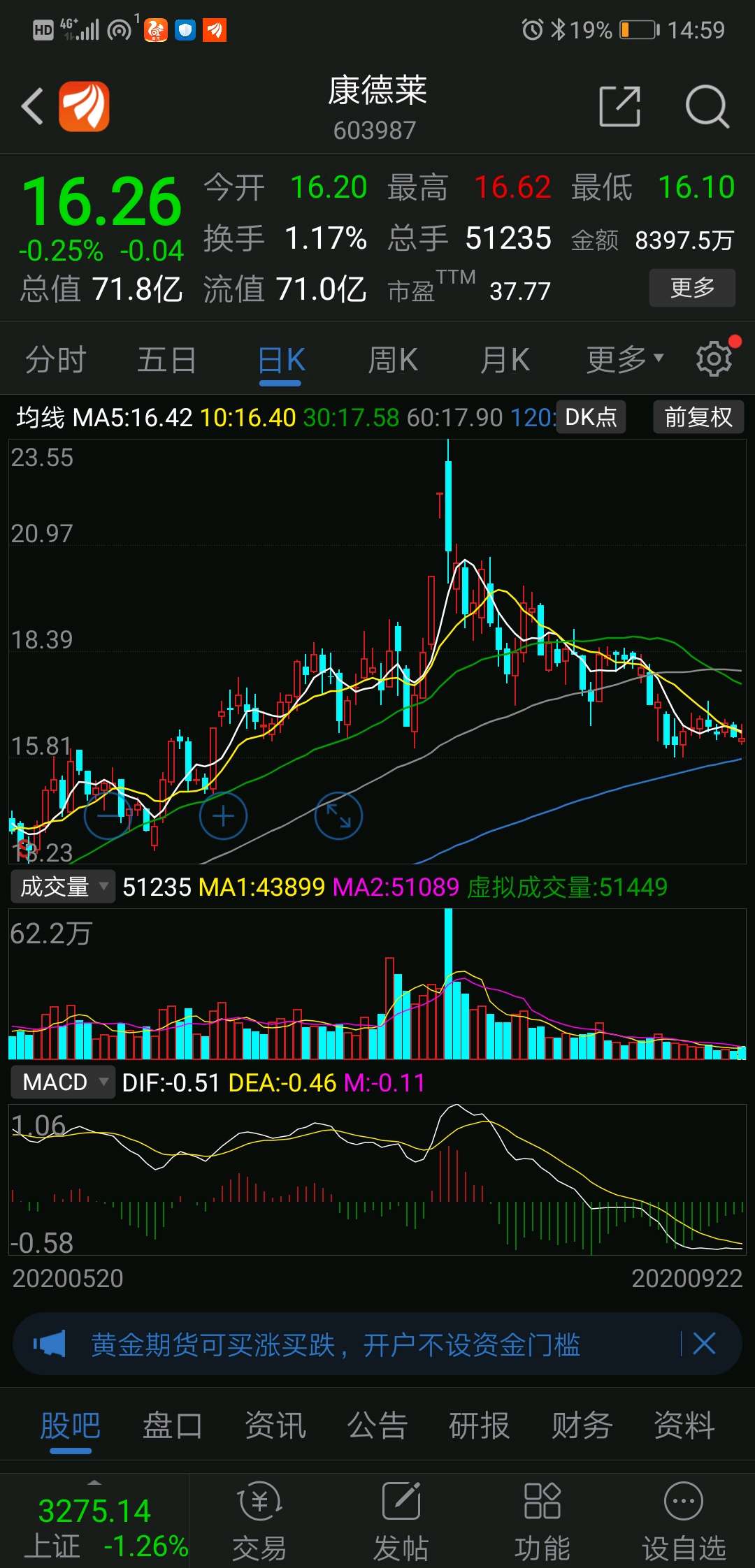
Task: Open the 资讯 tab
Action: point(275,1425)
